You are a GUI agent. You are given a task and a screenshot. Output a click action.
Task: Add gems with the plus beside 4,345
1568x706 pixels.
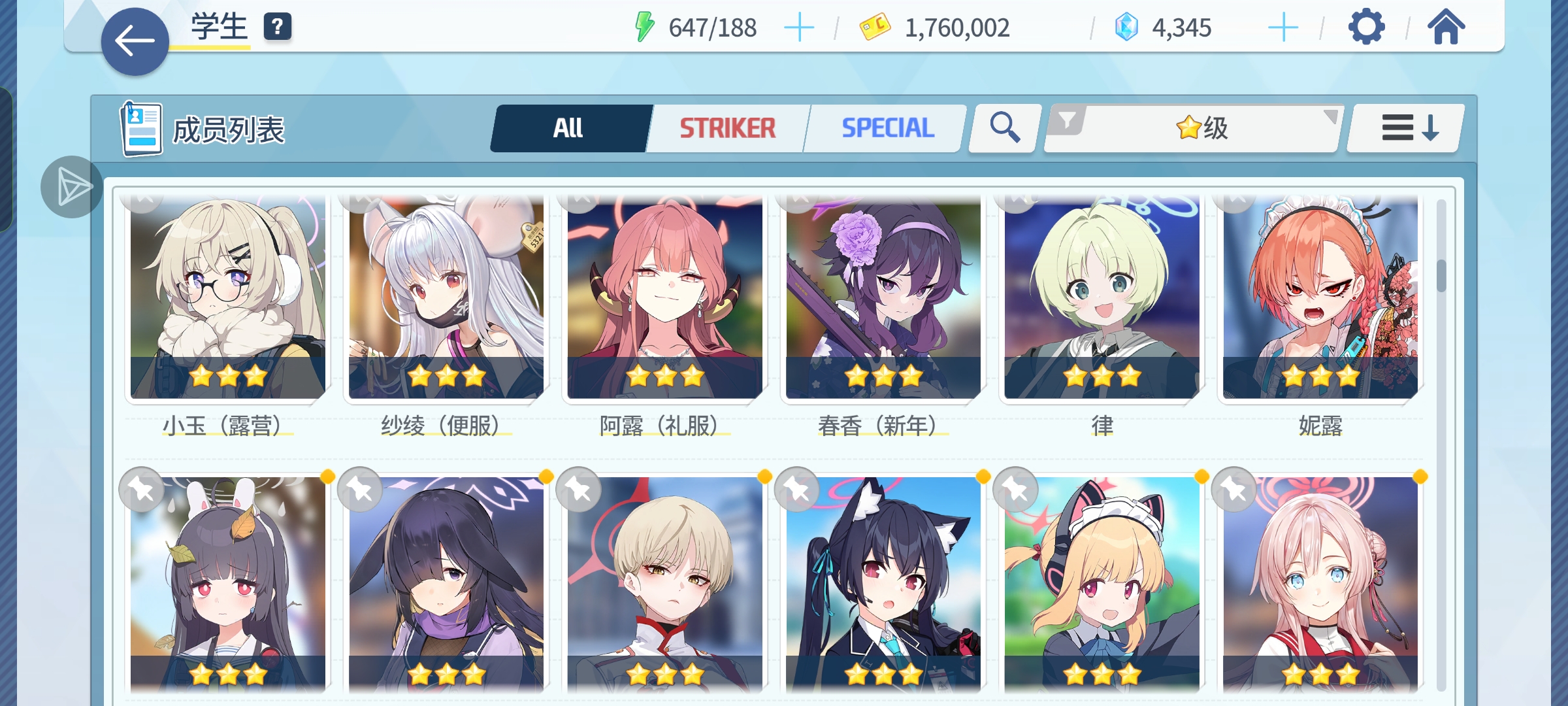(1282, 27)
